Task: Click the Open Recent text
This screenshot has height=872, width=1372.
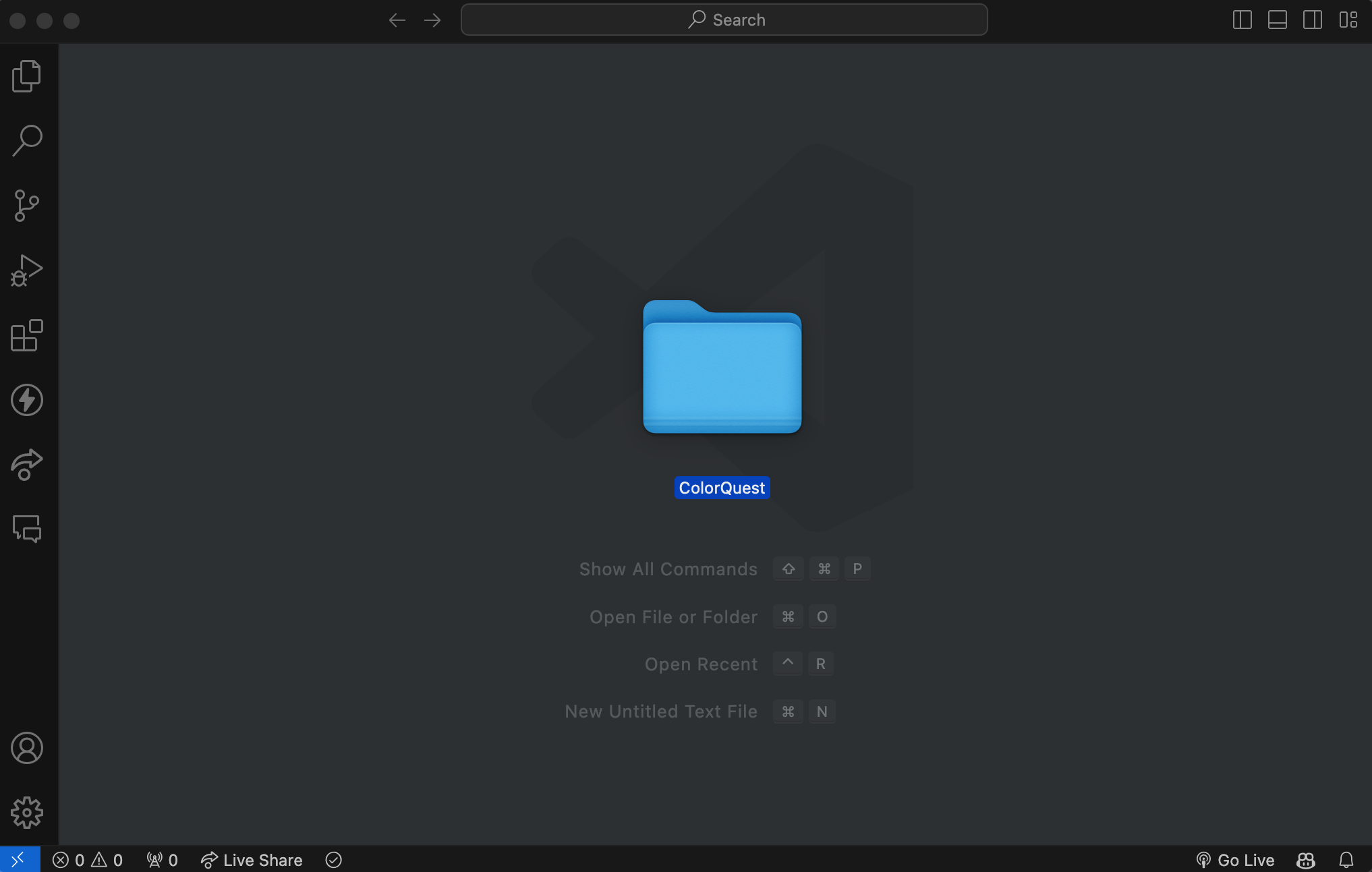Action: point(701,664)
